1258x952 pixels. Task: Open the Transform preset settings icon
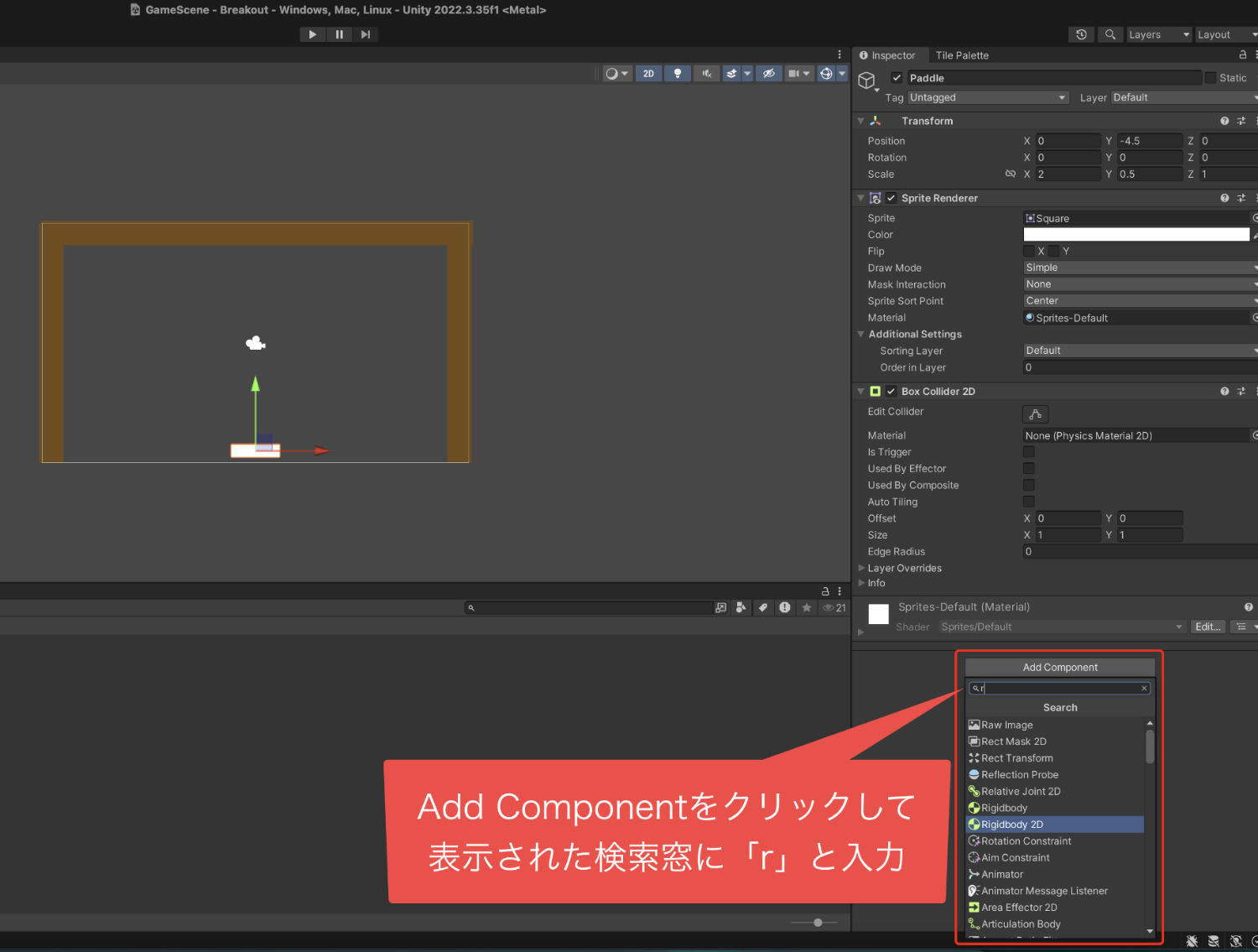[x=1241, y=121]
